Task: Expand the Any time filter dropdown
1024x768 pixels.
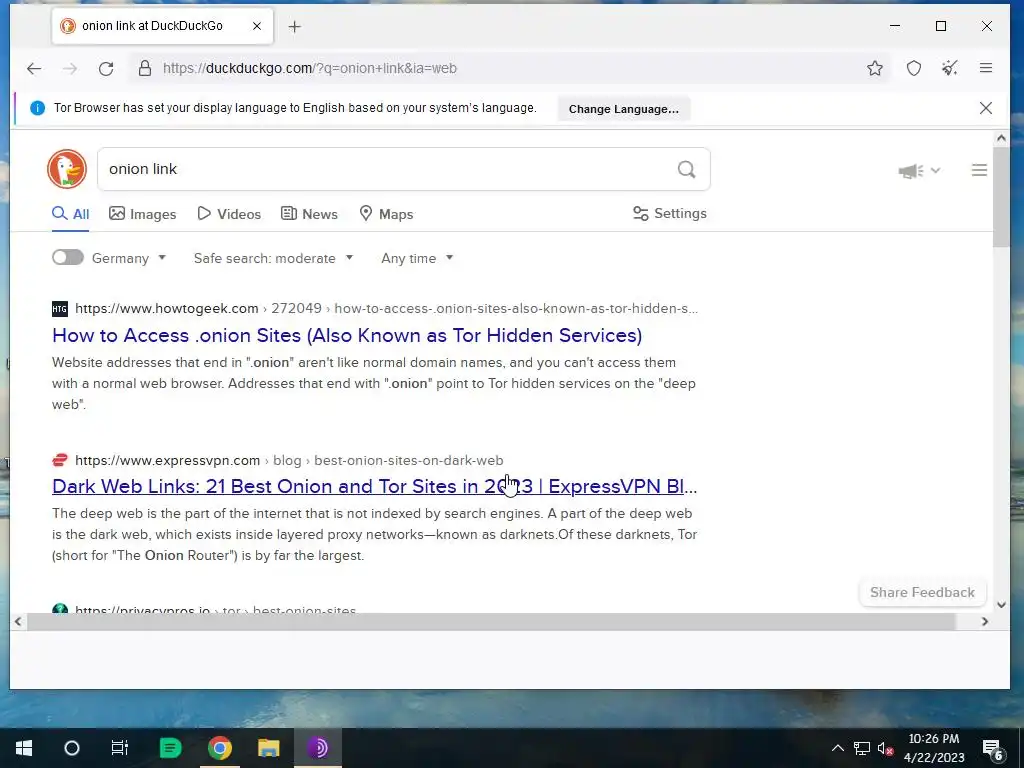Action: (x=417, y=258)
